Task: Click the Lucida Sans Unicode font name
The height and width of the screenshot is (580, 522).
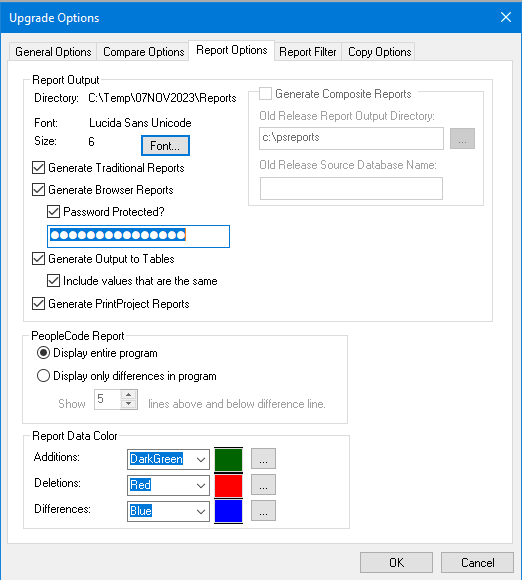Action: pos(140,122)
